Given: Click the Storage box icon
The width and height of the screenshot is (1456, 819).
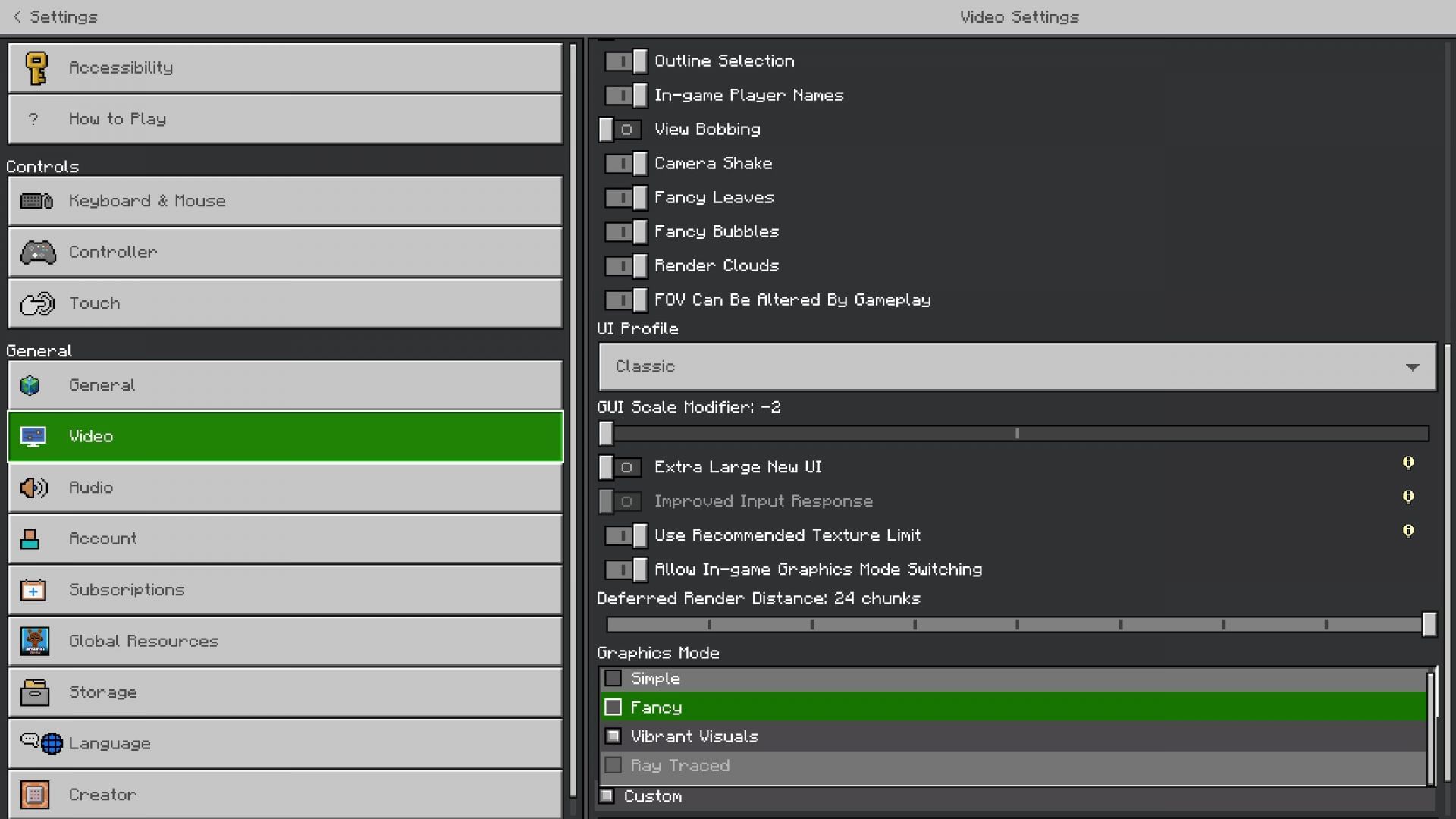Looking at the screenshot, I should click(x=34, y=692).
